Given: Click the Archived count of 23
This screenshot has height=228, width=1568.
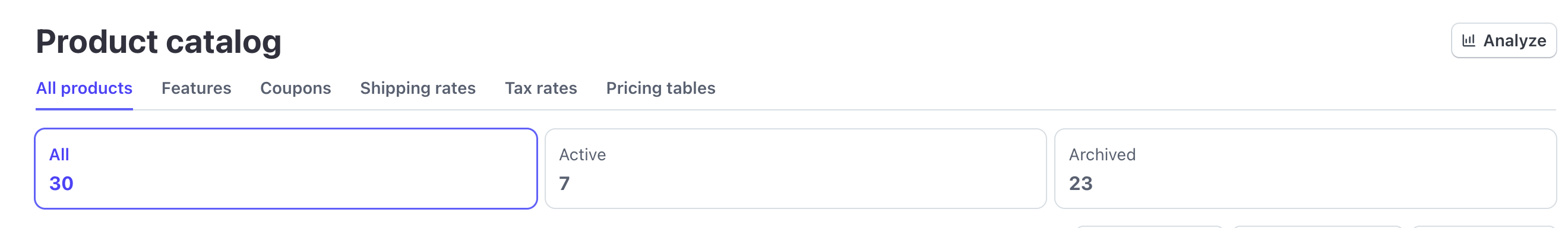Looking at the screenshot, I should point(1080,183).
